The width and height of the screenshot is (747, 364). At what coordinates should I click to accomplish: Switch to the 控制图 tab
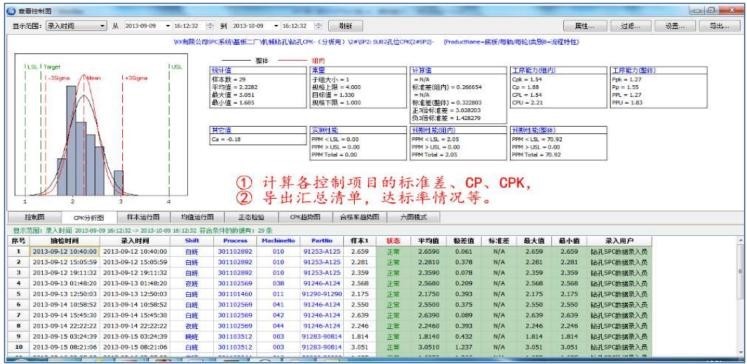coord(34,217)
